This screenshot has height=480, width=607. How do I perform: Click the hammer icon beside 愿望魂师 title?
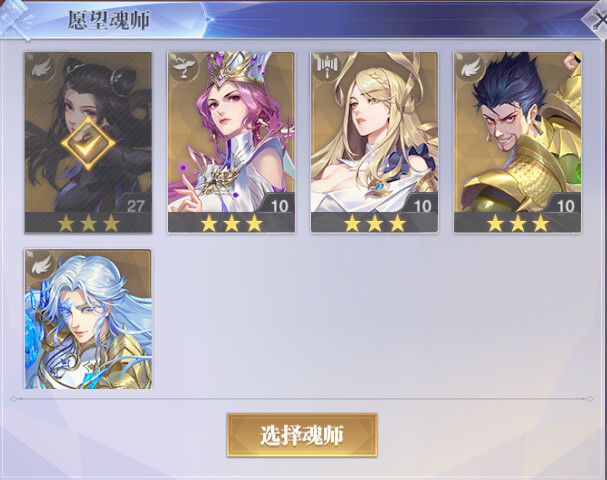pos(15,20)
